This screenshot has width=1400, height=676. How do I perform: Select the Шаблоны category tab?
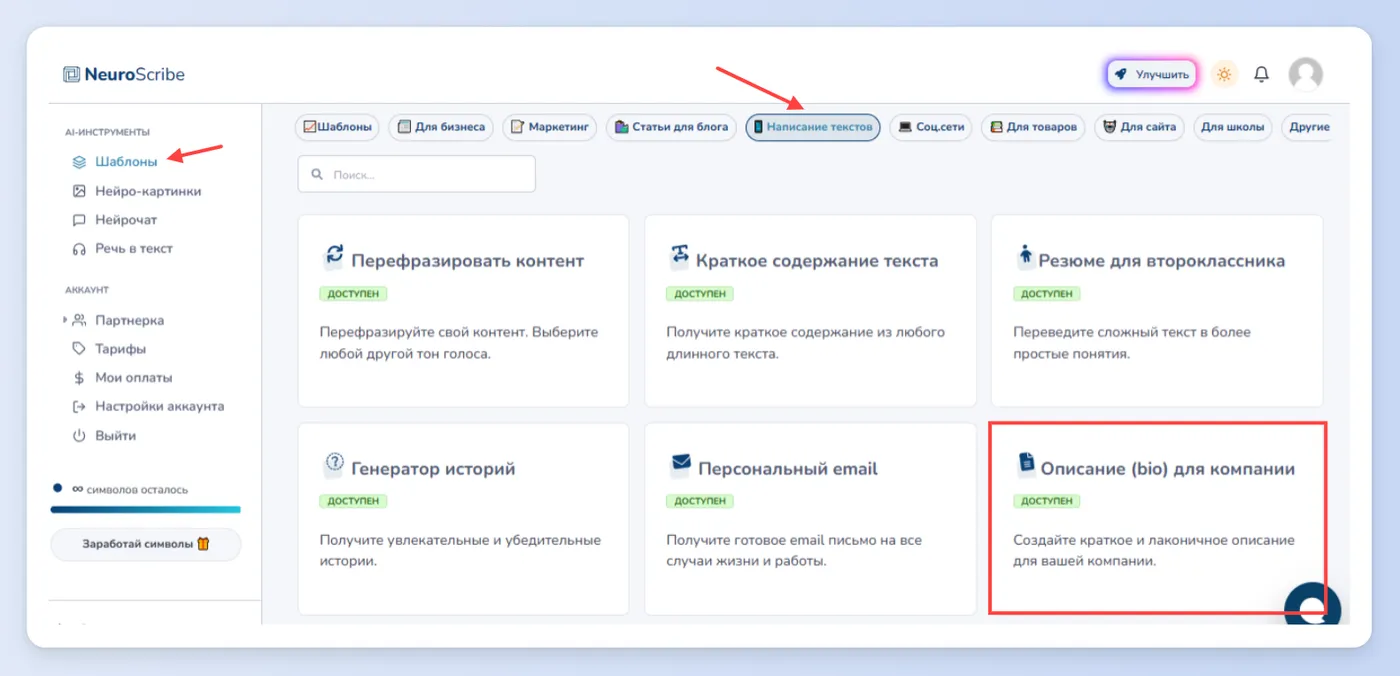338,128
